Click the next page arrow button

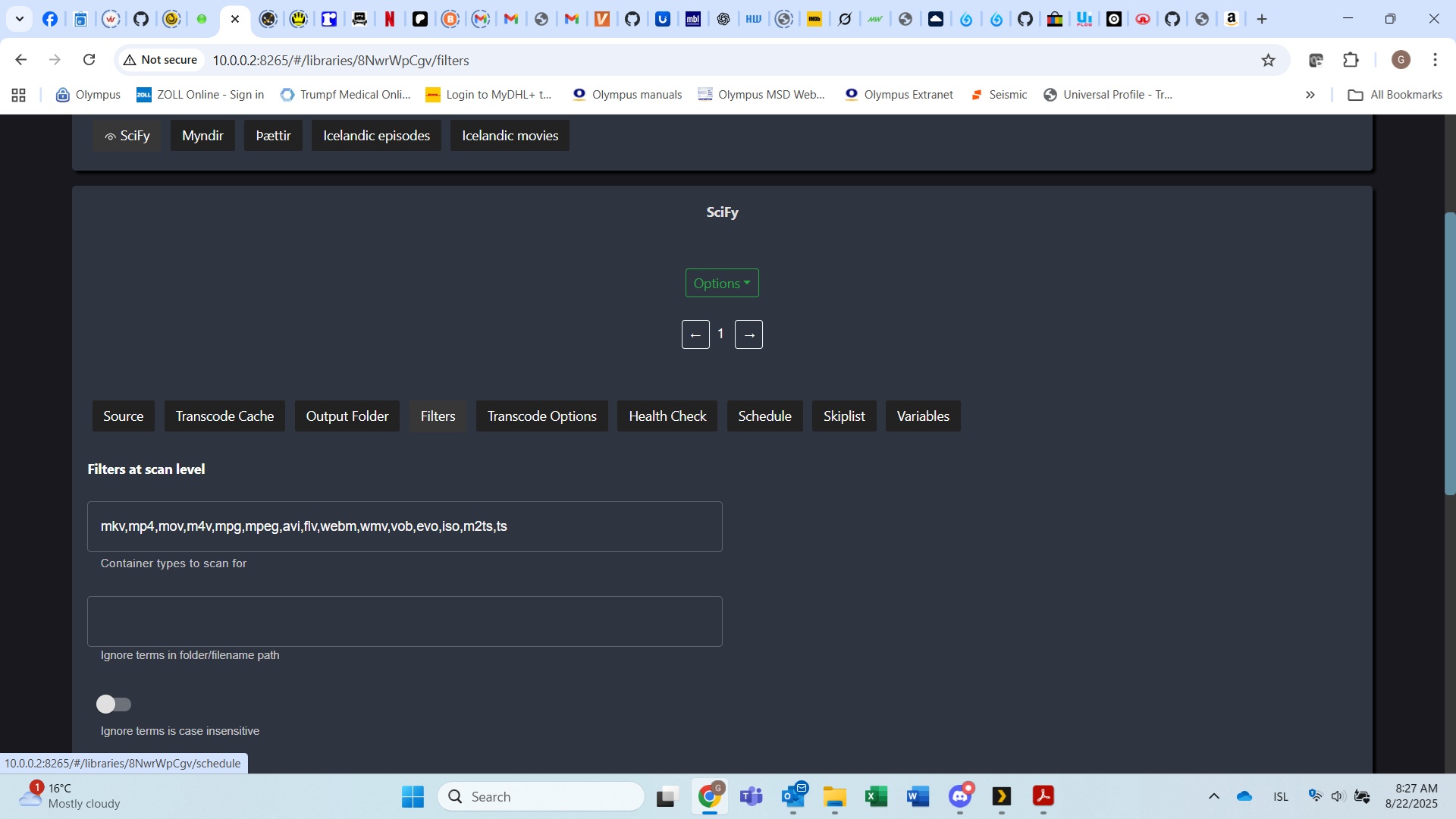coord(748,334)
